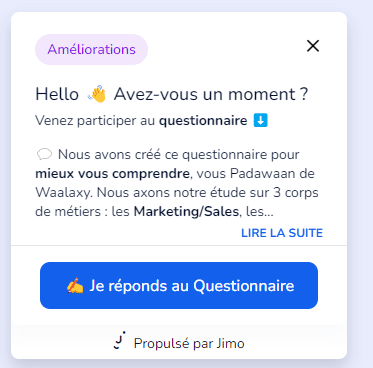The height and width of the screenshot is (368, 373).
Task: Open the LIRE LA SUITE link
Action: coord(282,233)
